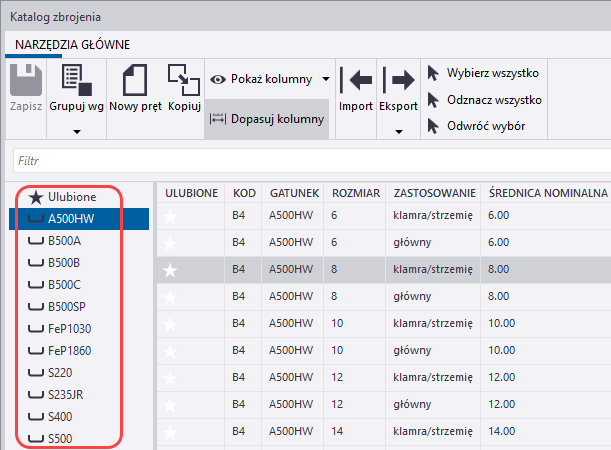Click the Filtr search input field
This screenshot has height=450, width=611.
click(x=310, y=160)
